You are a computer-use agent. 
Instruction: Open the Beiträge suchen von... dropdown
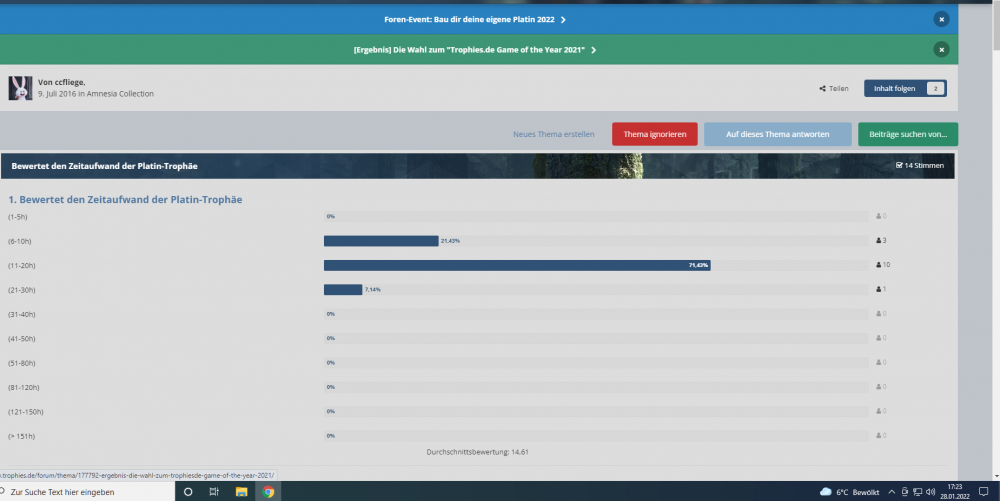coord(907,134)
